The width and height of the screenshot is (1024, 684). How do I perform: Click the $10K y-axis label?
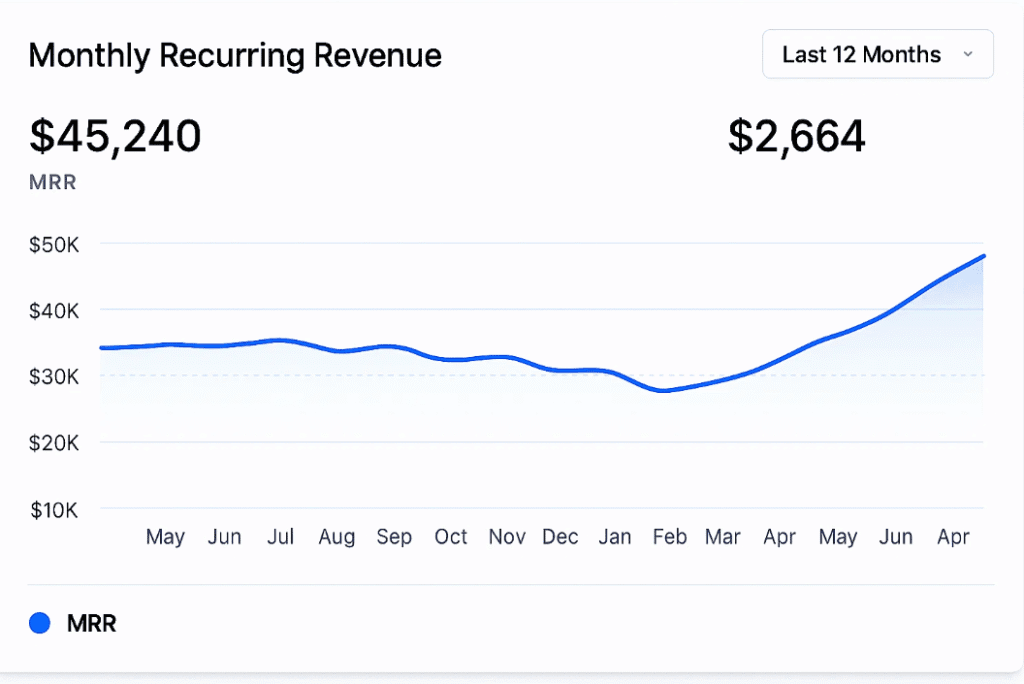pyautogui.click(x=54, y=510)
